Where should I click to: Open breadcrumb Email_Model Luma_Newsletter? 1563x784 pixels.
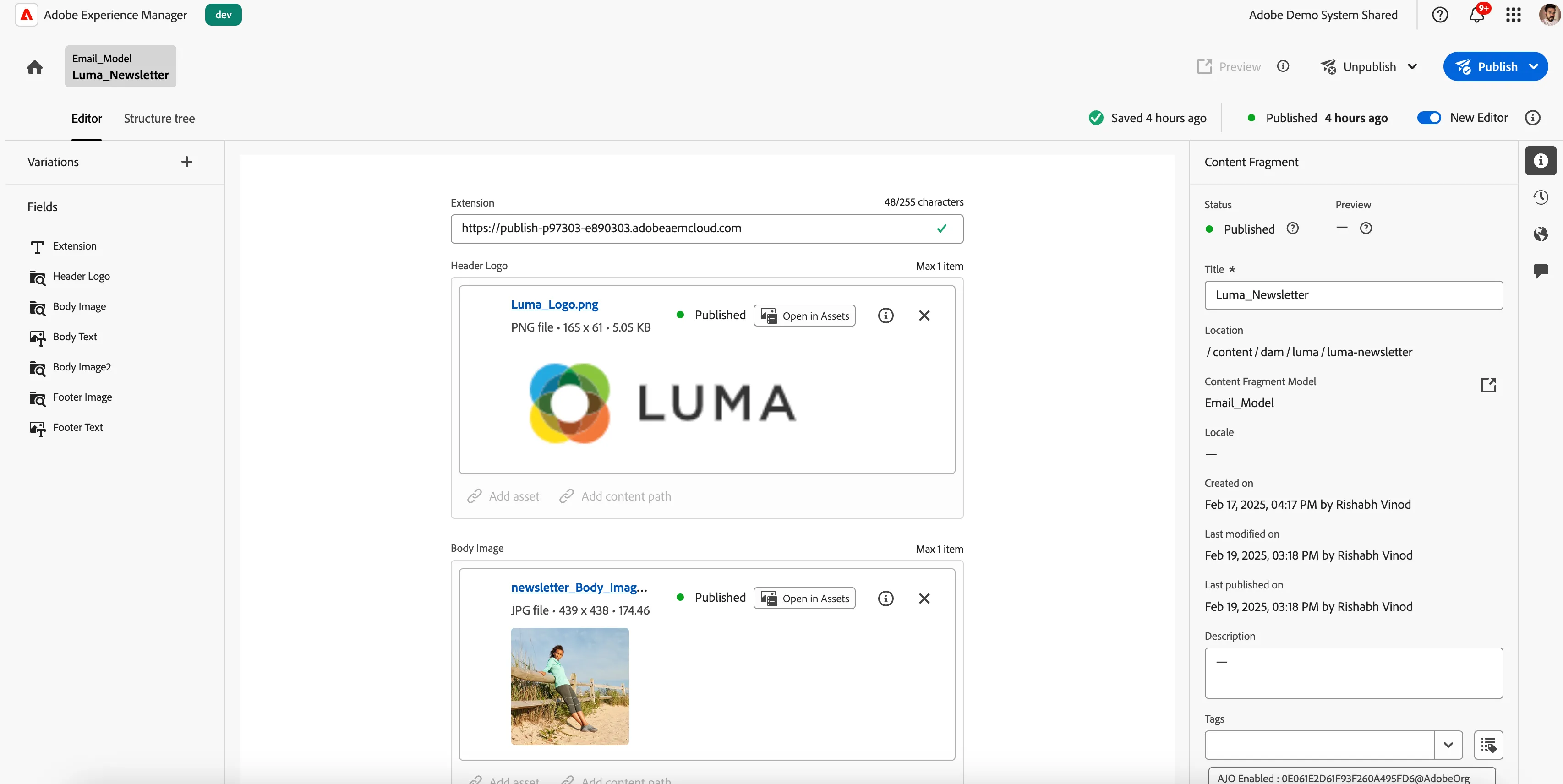(120, 67)
